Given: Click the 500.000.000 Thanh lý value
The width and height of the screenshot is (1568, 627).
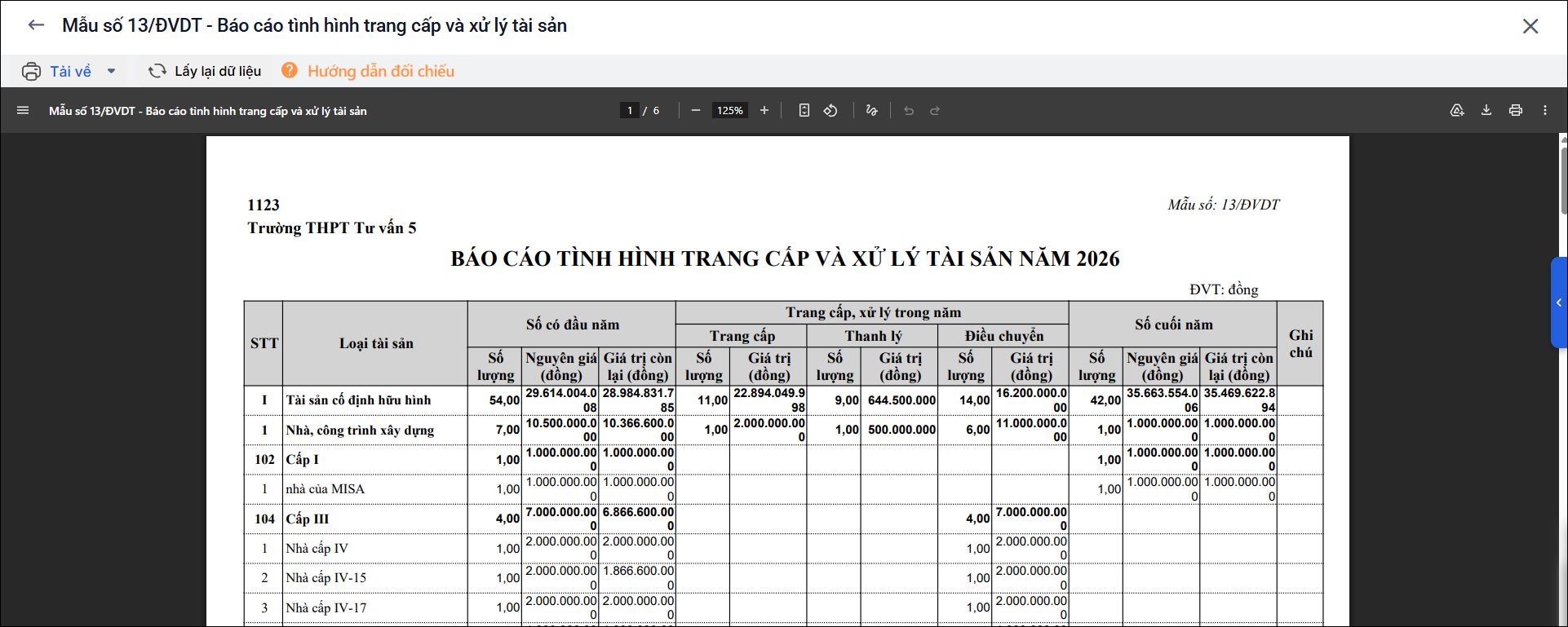Looking at the screenshot, I should (x=901, y=430).
